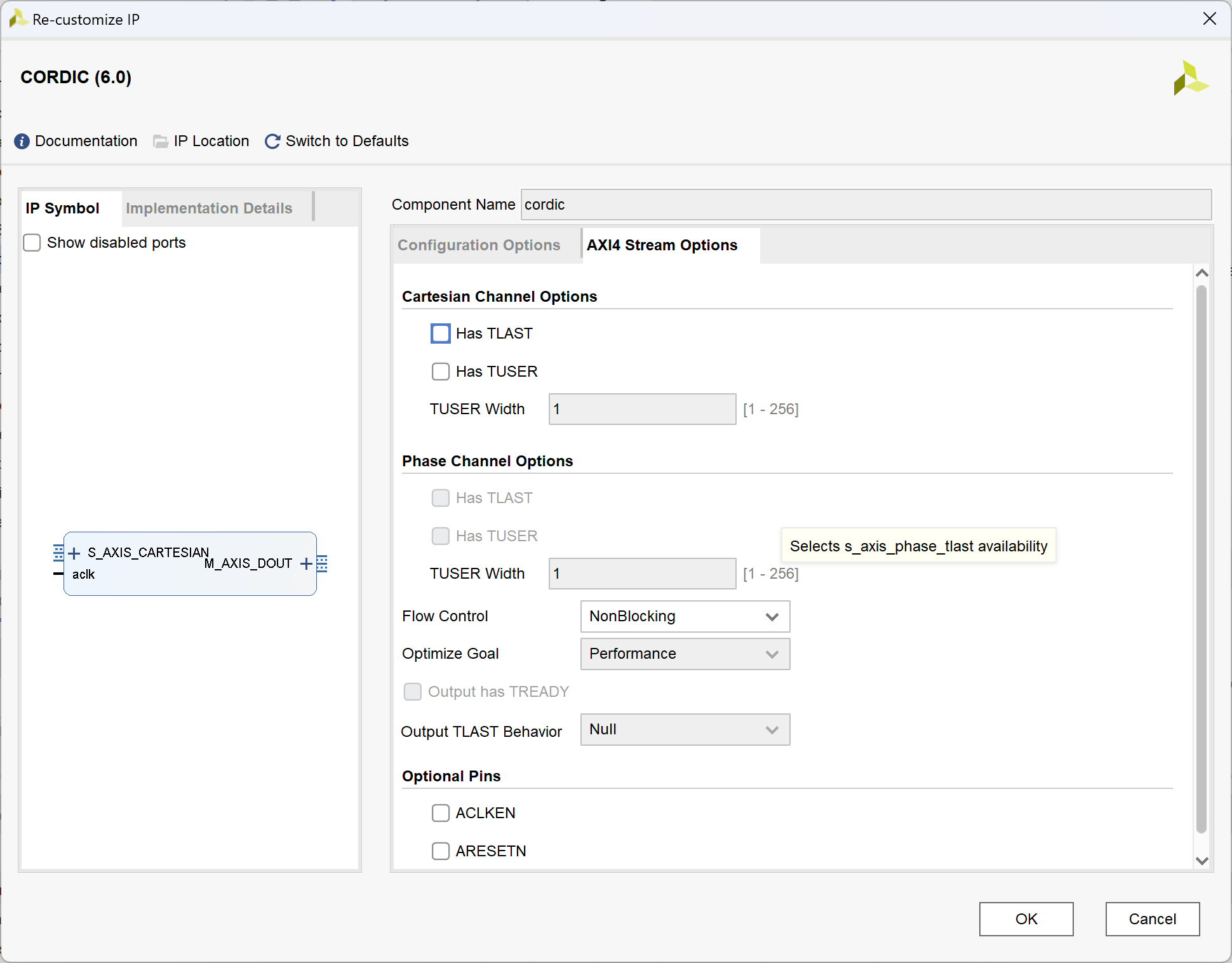Click the OK button
This screenshot has height=963, width=1232.
1026,919
